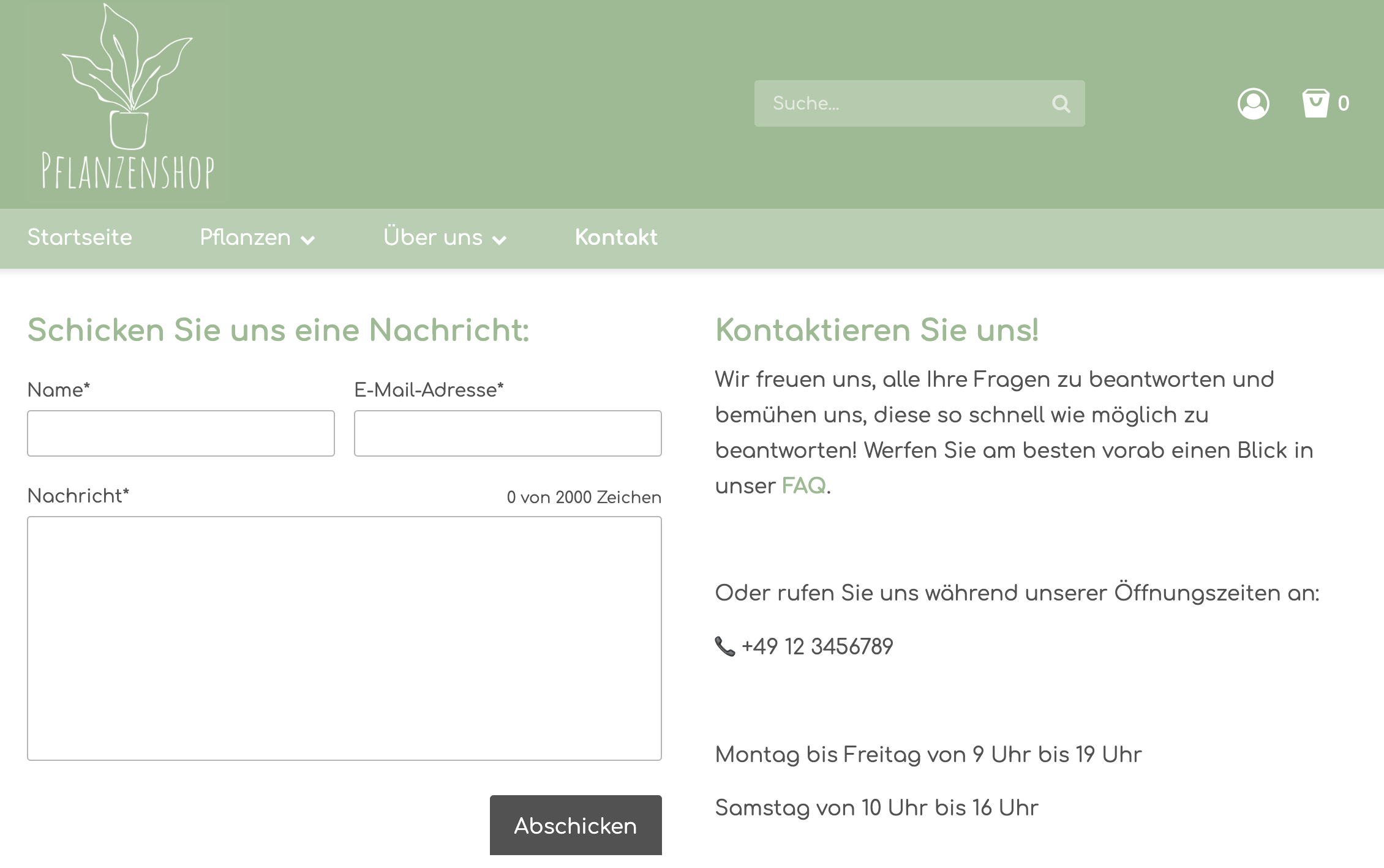Click the cart item counter showing 0
This screenshot has height=868, width=1384.
point(1344,104)
